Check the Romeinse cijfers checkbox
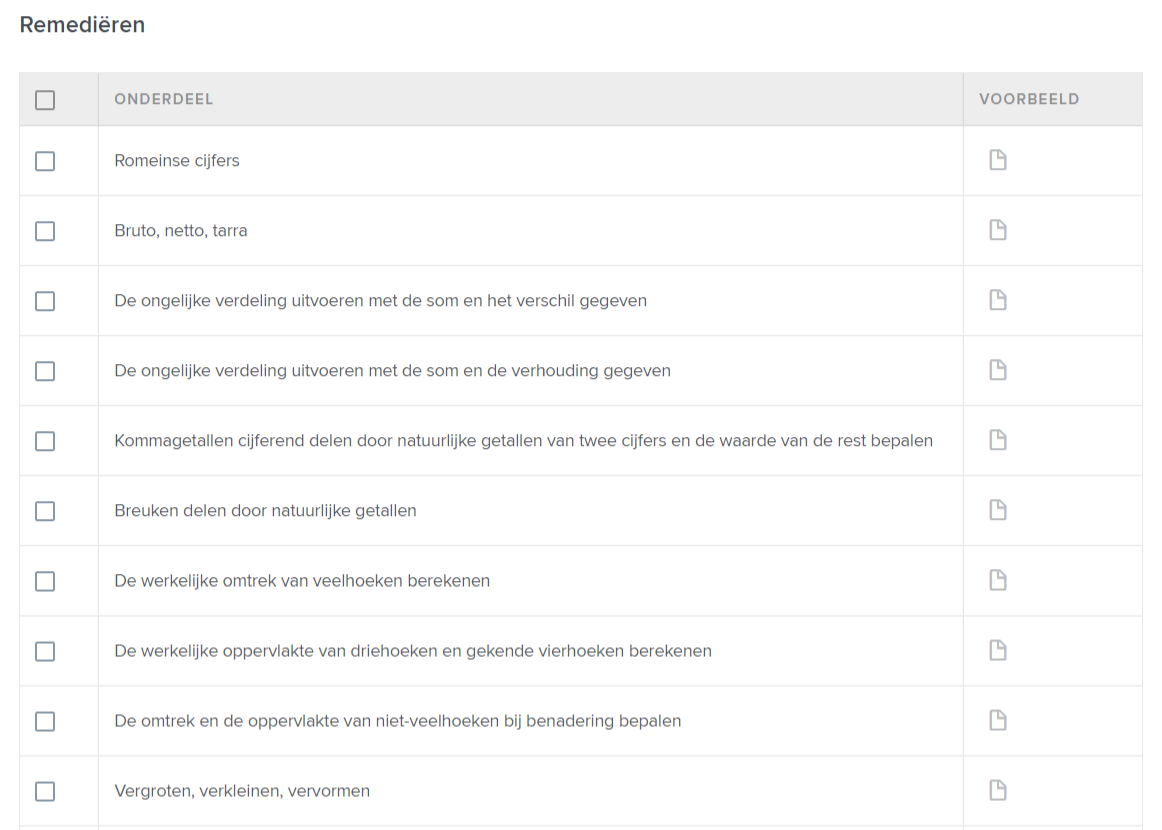Image resolution: width=1162 pixels, height=830 pixels. click(45, 161)
